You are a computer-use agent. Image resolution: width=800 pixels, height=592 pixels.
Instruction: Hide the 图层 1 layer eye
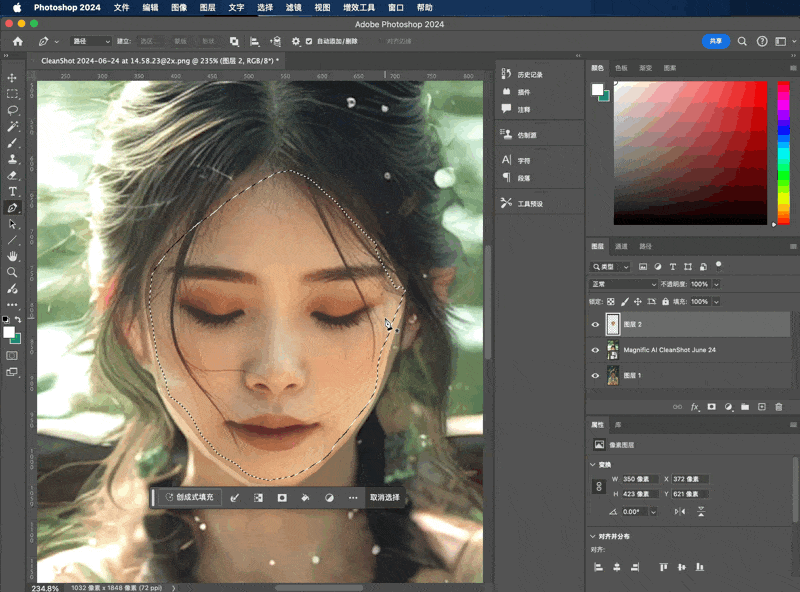[x=595, y=376]
